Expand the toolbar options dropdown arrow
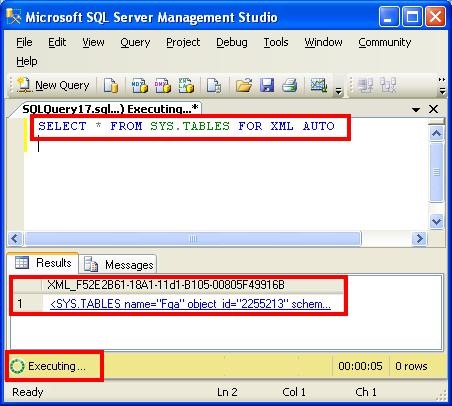 click(339, 90)
